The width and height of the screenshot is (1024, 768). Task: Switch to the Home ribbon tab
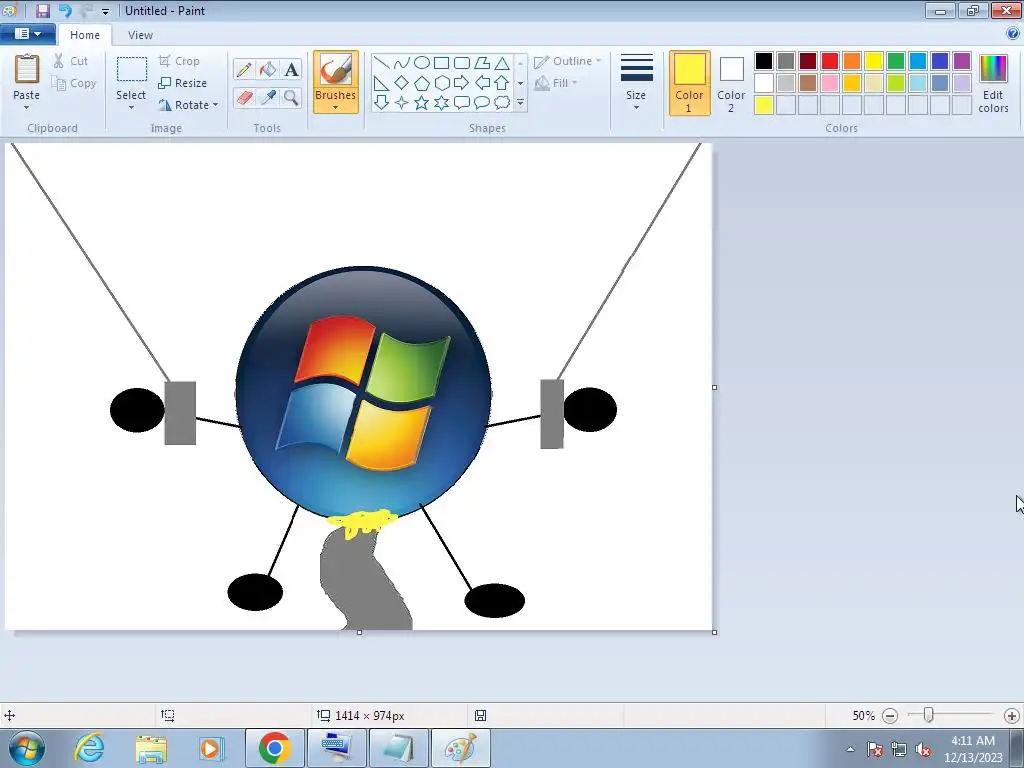pos(85,35)
